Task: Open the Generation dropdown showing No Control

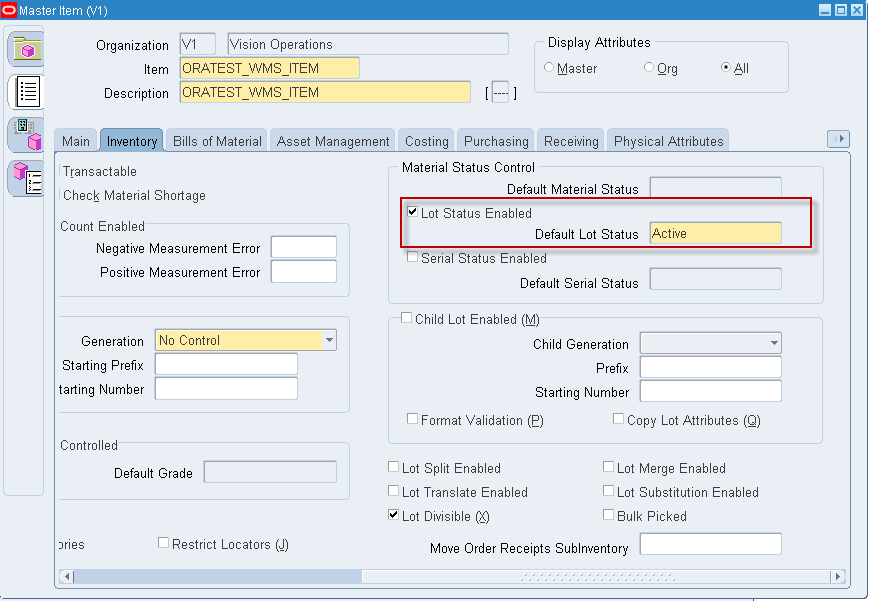Action: [330, 340]
